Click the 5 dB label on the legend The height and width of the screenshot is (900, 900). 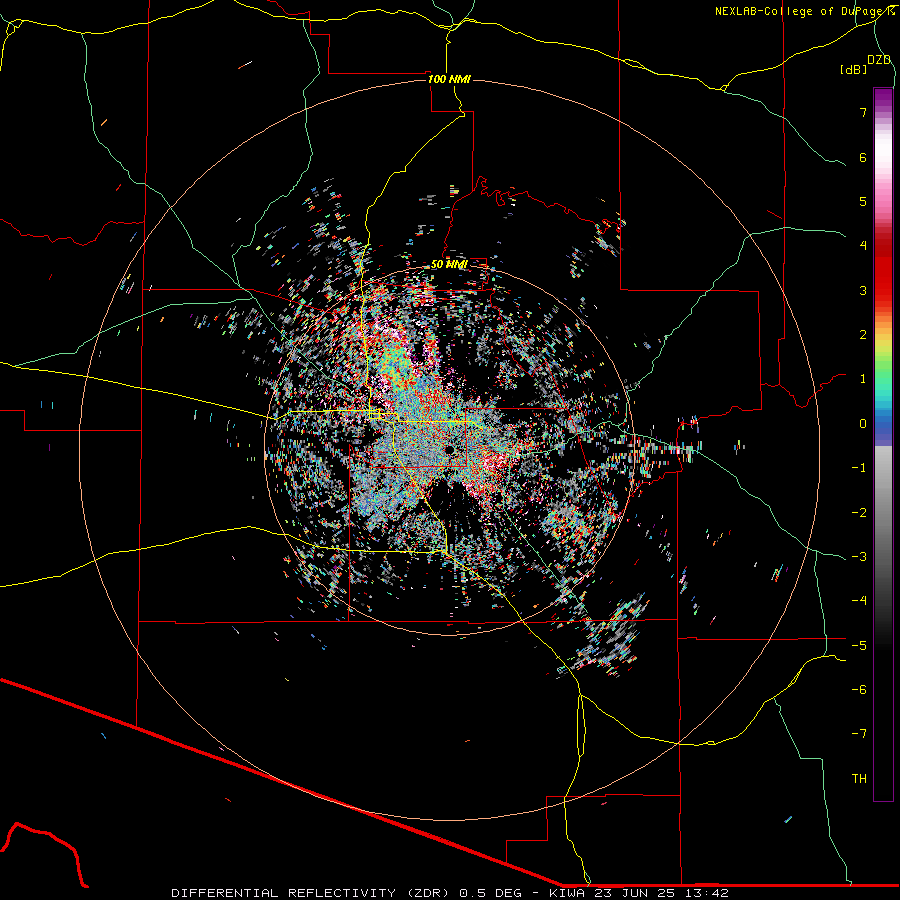pos(863,201)
